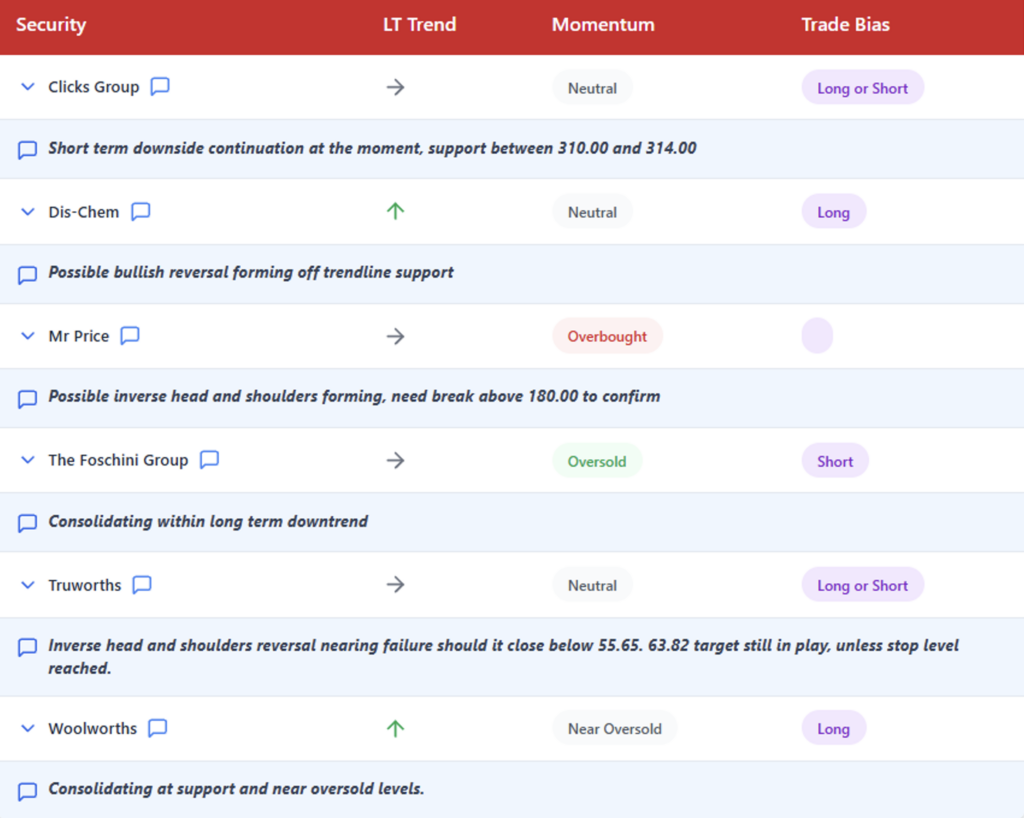Click note icon beside 'Consolidating within long term downtrend'
The height and width of the screenshot is (818, 1024).
[x=28, y=523]
